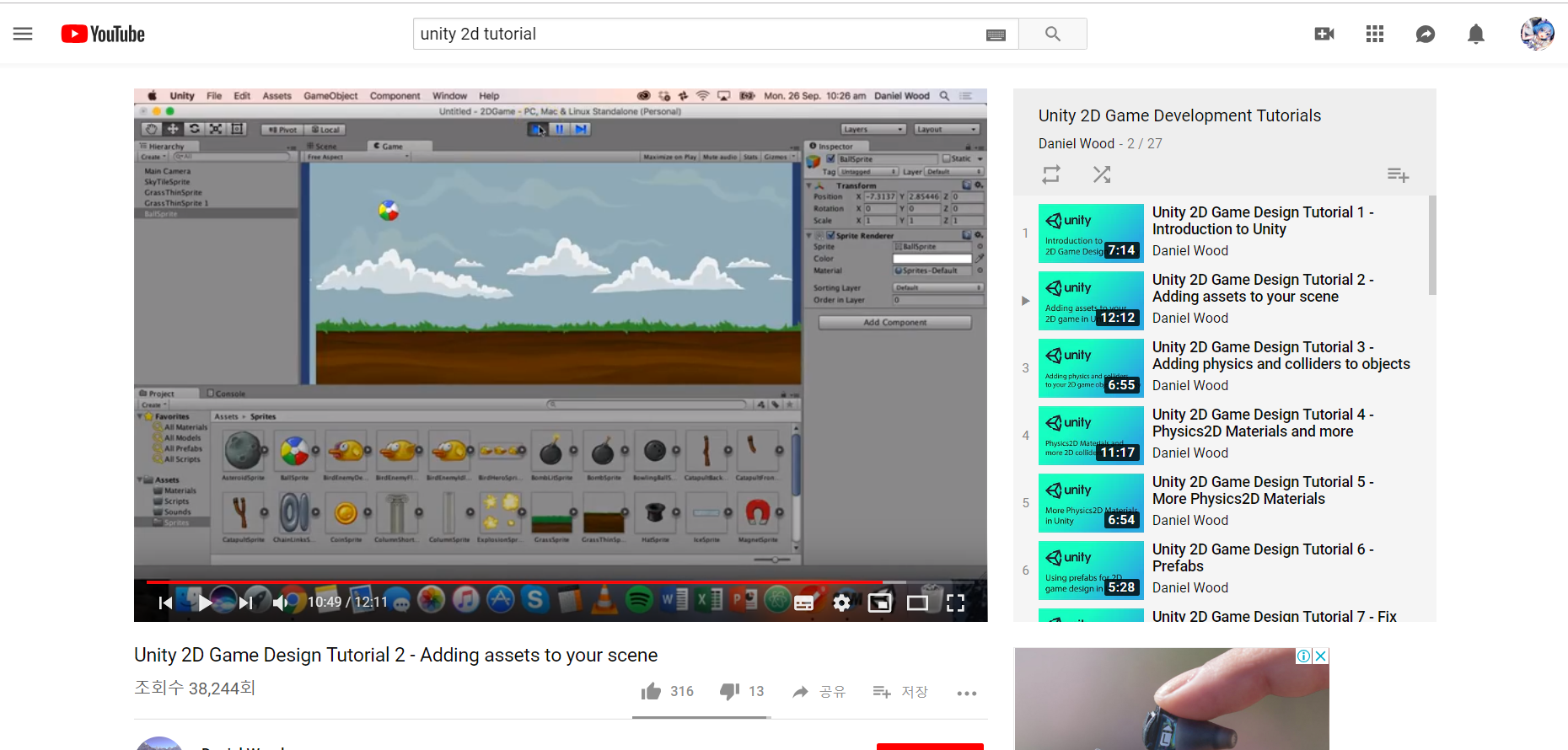
Task: Open the ad info 'i' icon
Action: coord(1304,656)
